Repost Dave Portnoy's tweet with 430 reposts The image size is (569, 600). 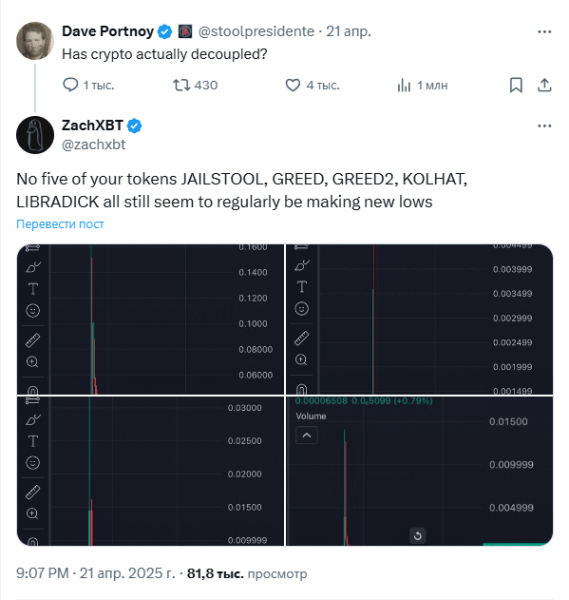181,85
